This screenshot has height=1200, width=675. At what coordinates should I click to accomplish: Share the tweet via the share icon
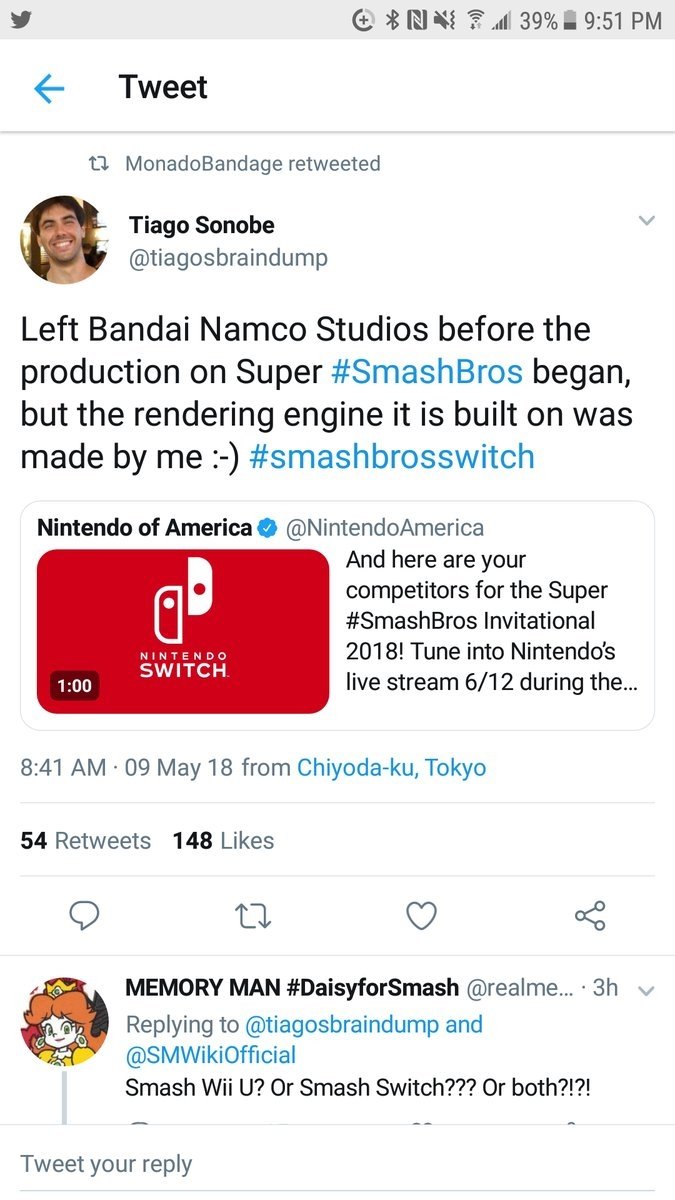tap(589, 915)
